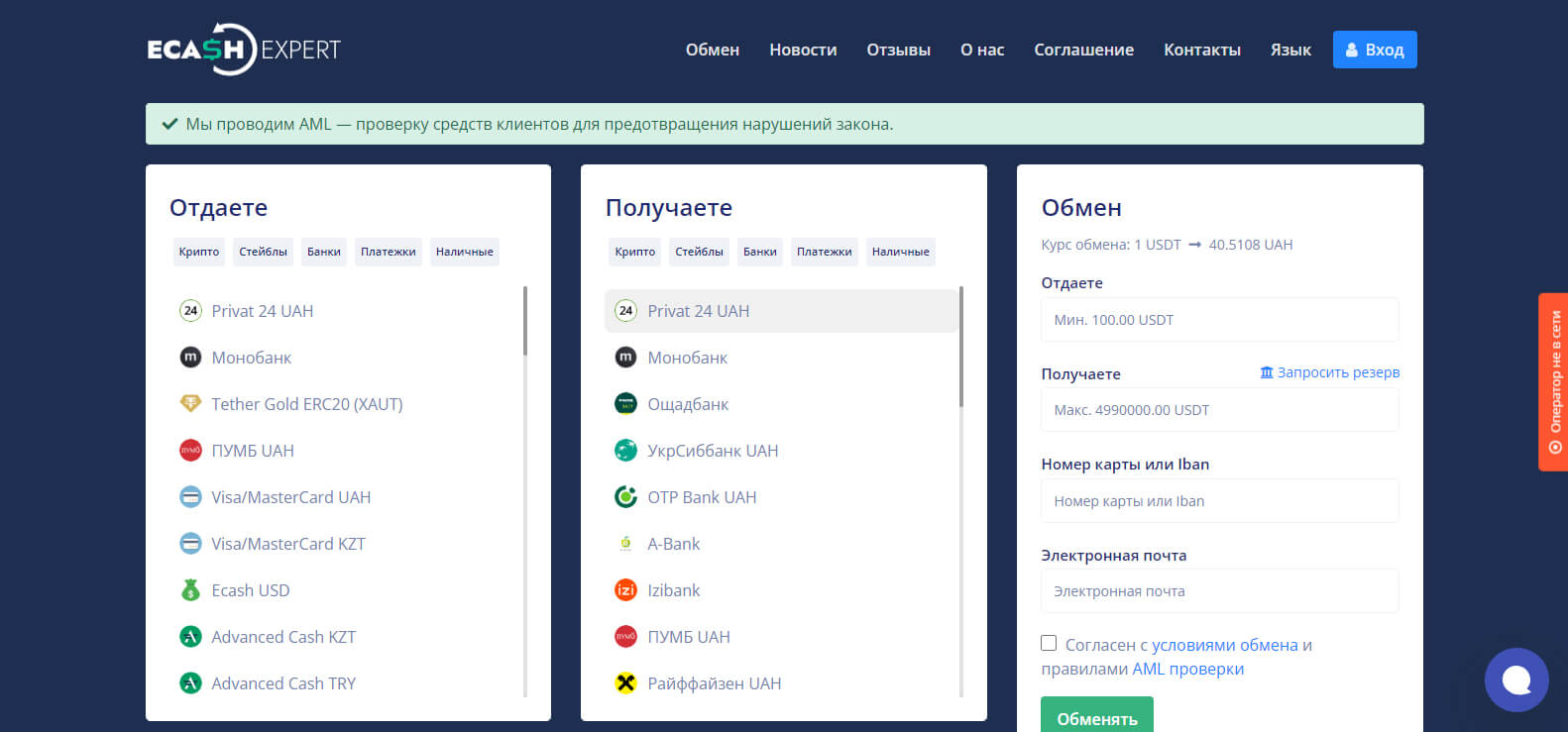1568x732 pixels.
Task: Filter Отдаете list by Банки
Action: 324,252
